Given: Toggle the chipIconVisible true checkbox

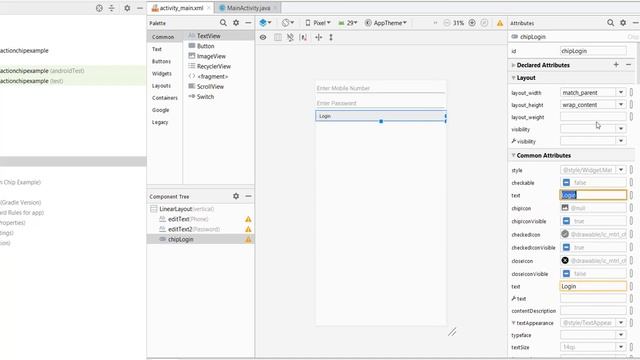Looking at the screenshot, I should click(x=566, y=221).
